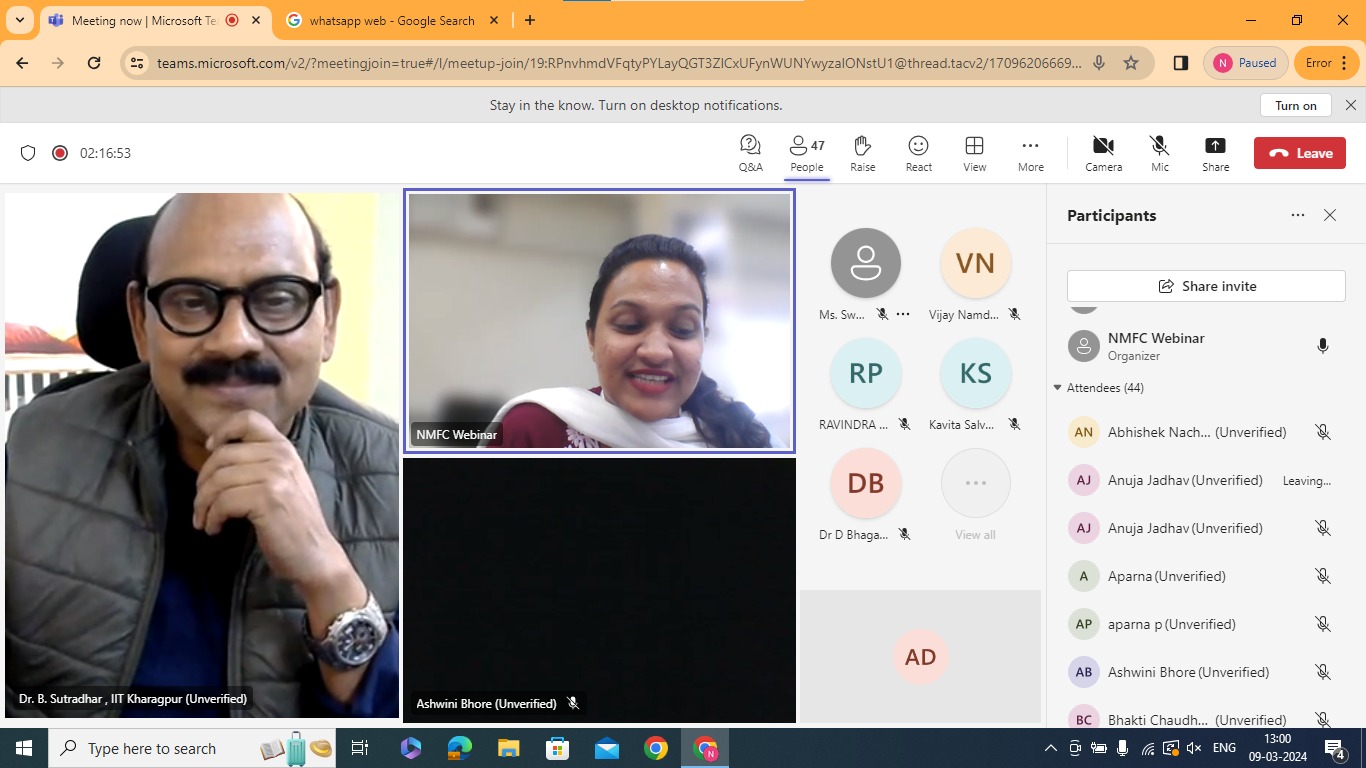
Task: Toggle the People participants panel
Action: [x=806, y=153]
